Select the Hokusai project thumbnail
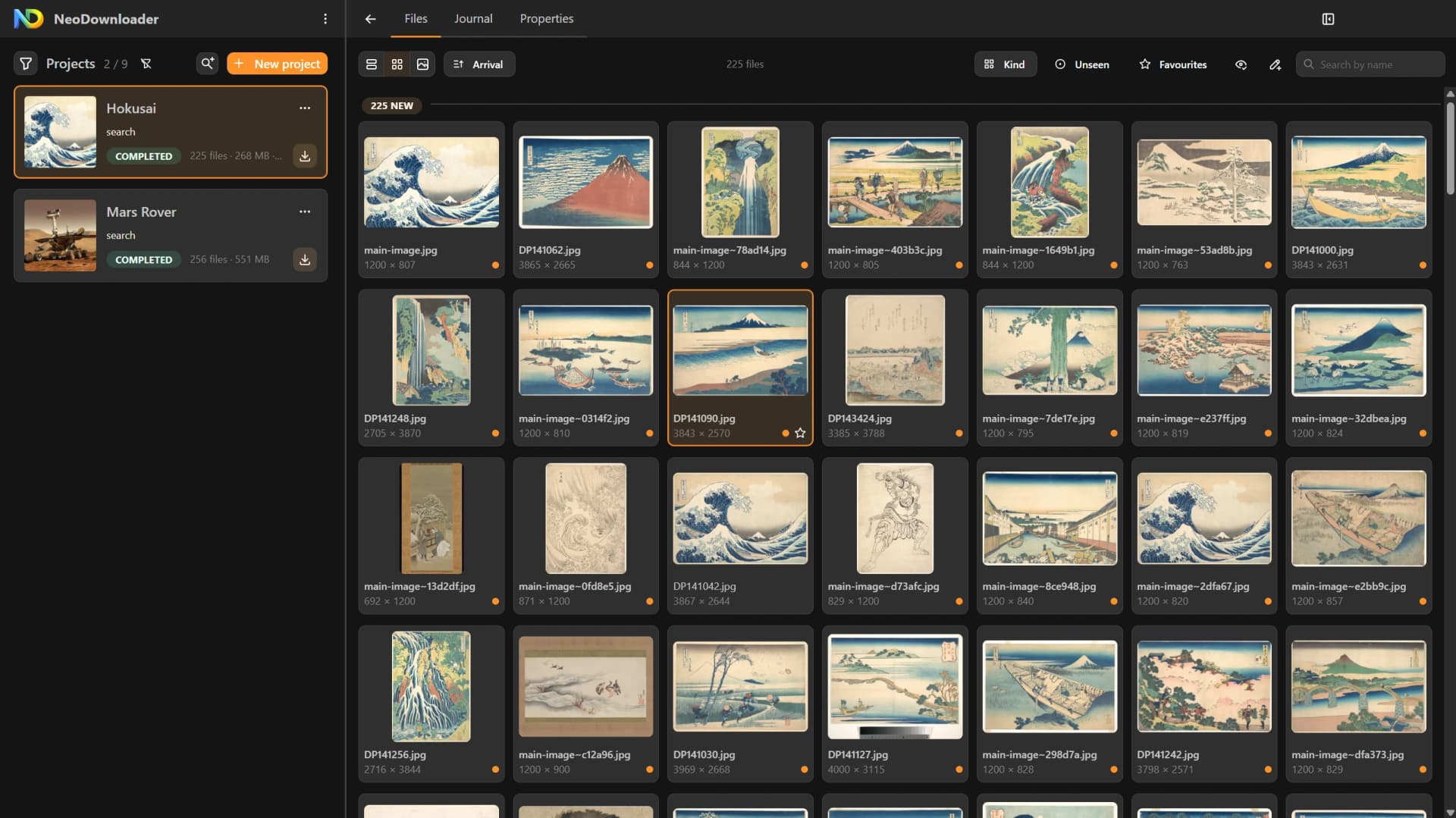Screen dimensions: 1456x818 (60, 132)
